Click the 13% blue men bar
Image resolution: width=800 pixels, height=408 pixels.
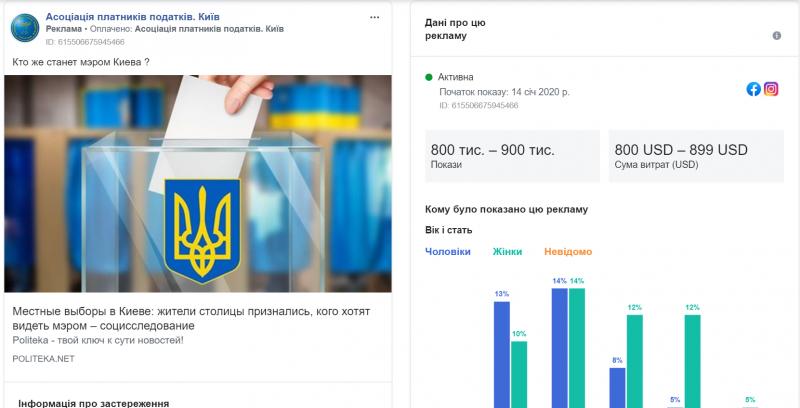point(501,353)
